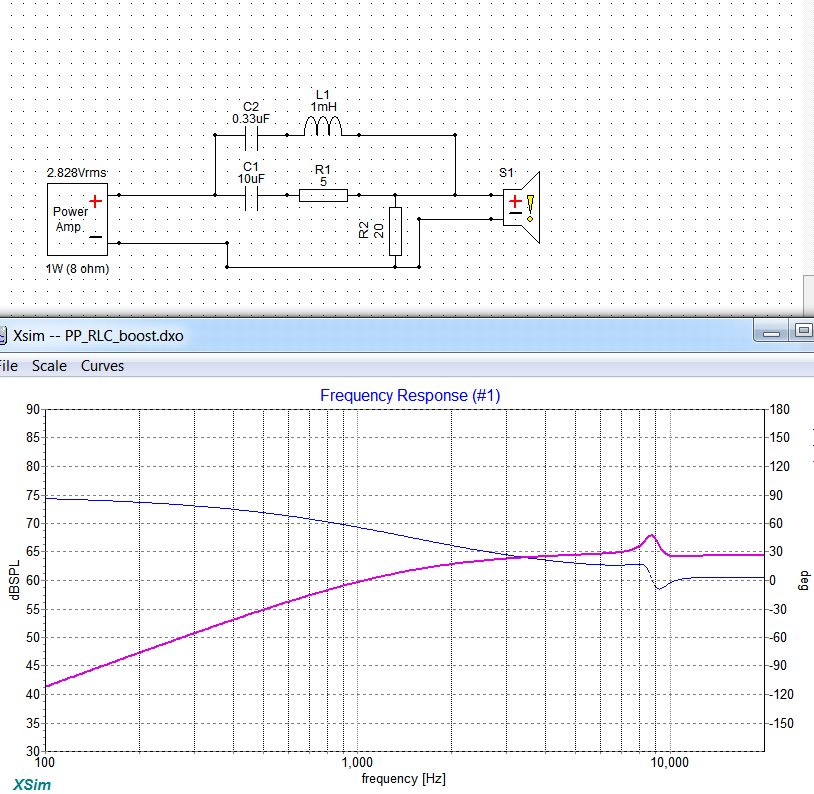Click the 90 dBSPL axis tick label
The height and width of the screenshot is (794, 814).
(x=33, y=410)
